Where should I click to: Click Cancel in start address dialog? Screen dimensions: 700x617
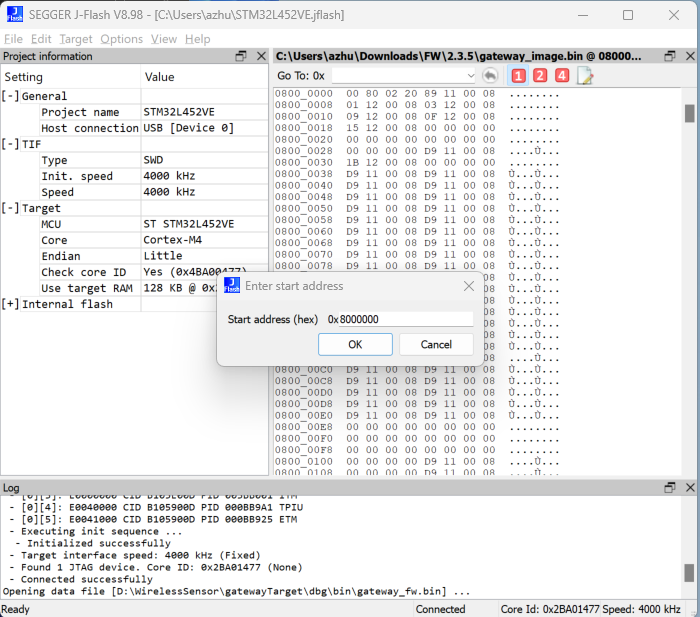click(436, 344)
